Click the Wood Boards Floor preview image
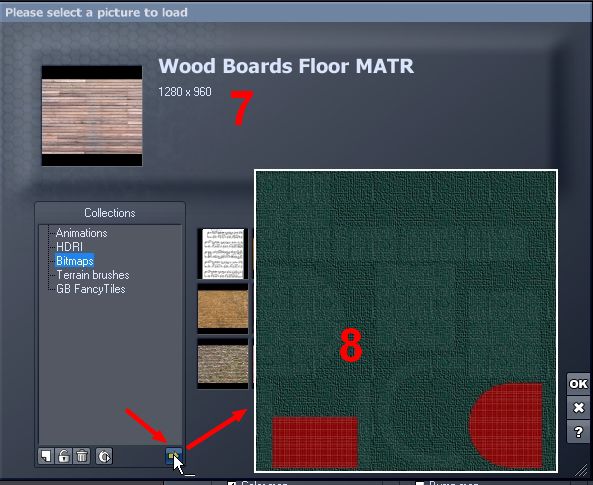This screenshot has width=593, height=485. point(92,116)
